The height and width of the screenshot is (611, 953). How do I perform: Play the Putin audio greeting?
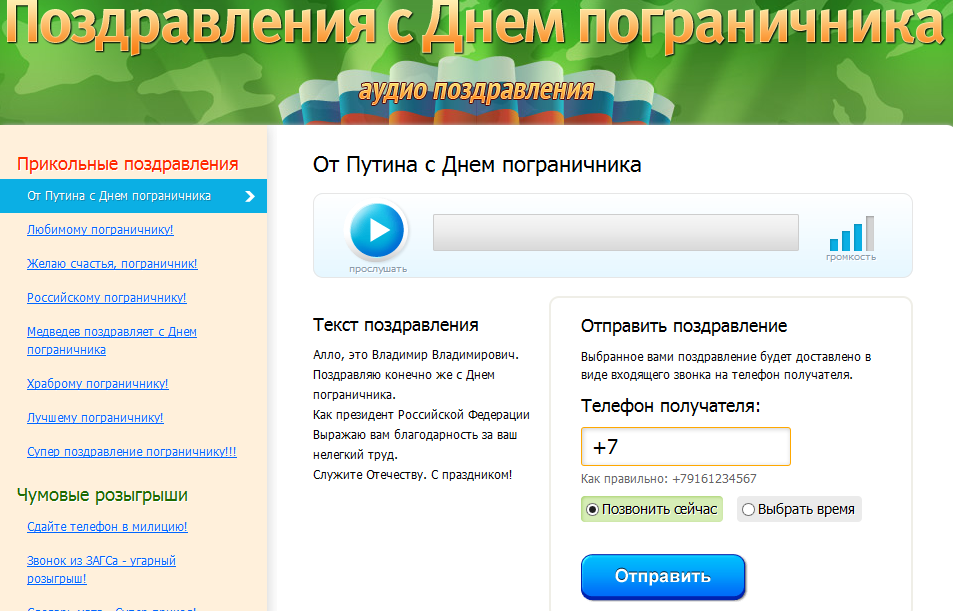coord(377,231)
